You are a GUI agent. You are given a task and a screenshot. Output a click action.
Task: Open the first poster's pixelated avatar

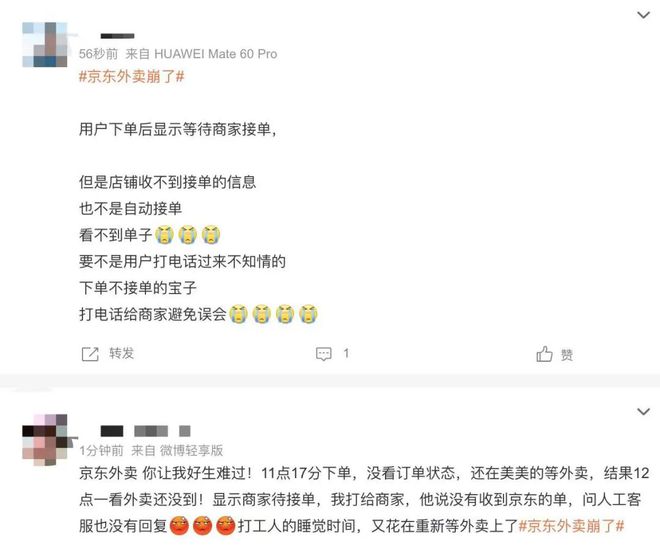(45, 45)
